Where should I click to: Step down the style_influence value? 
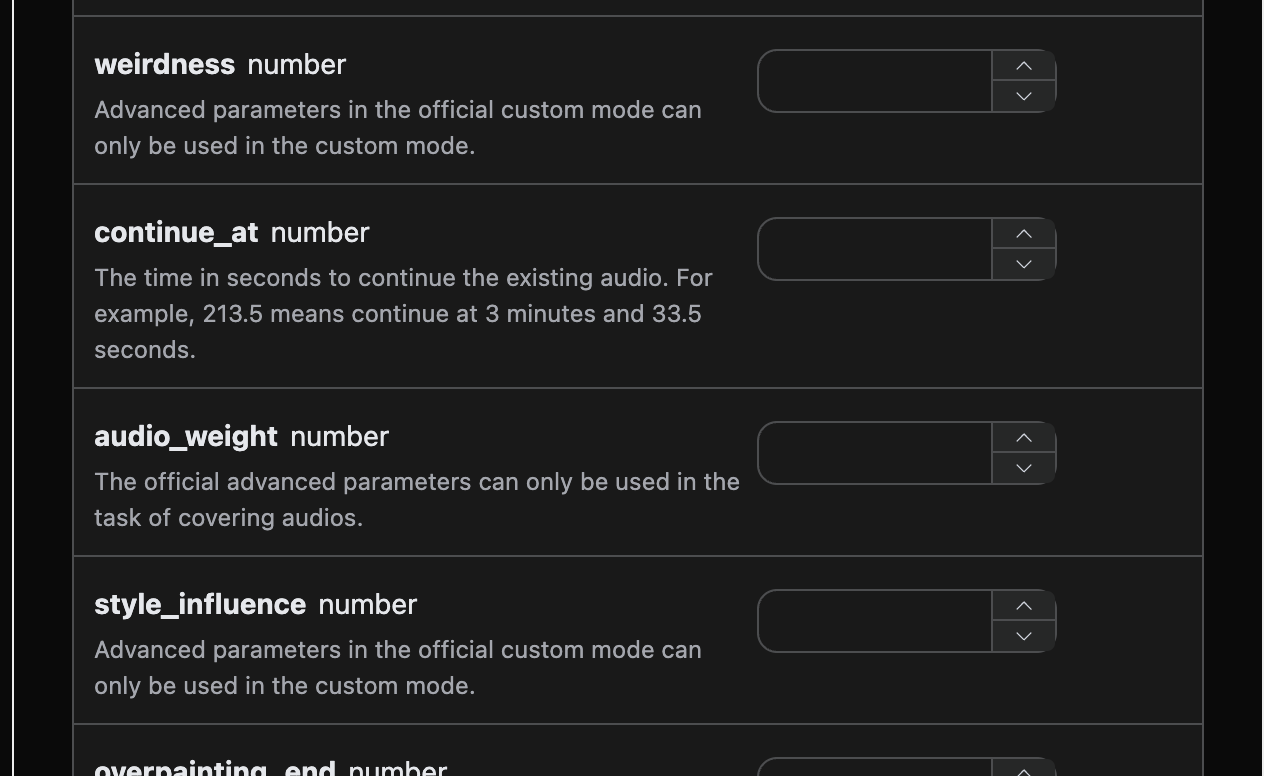tap(1023, 636)
